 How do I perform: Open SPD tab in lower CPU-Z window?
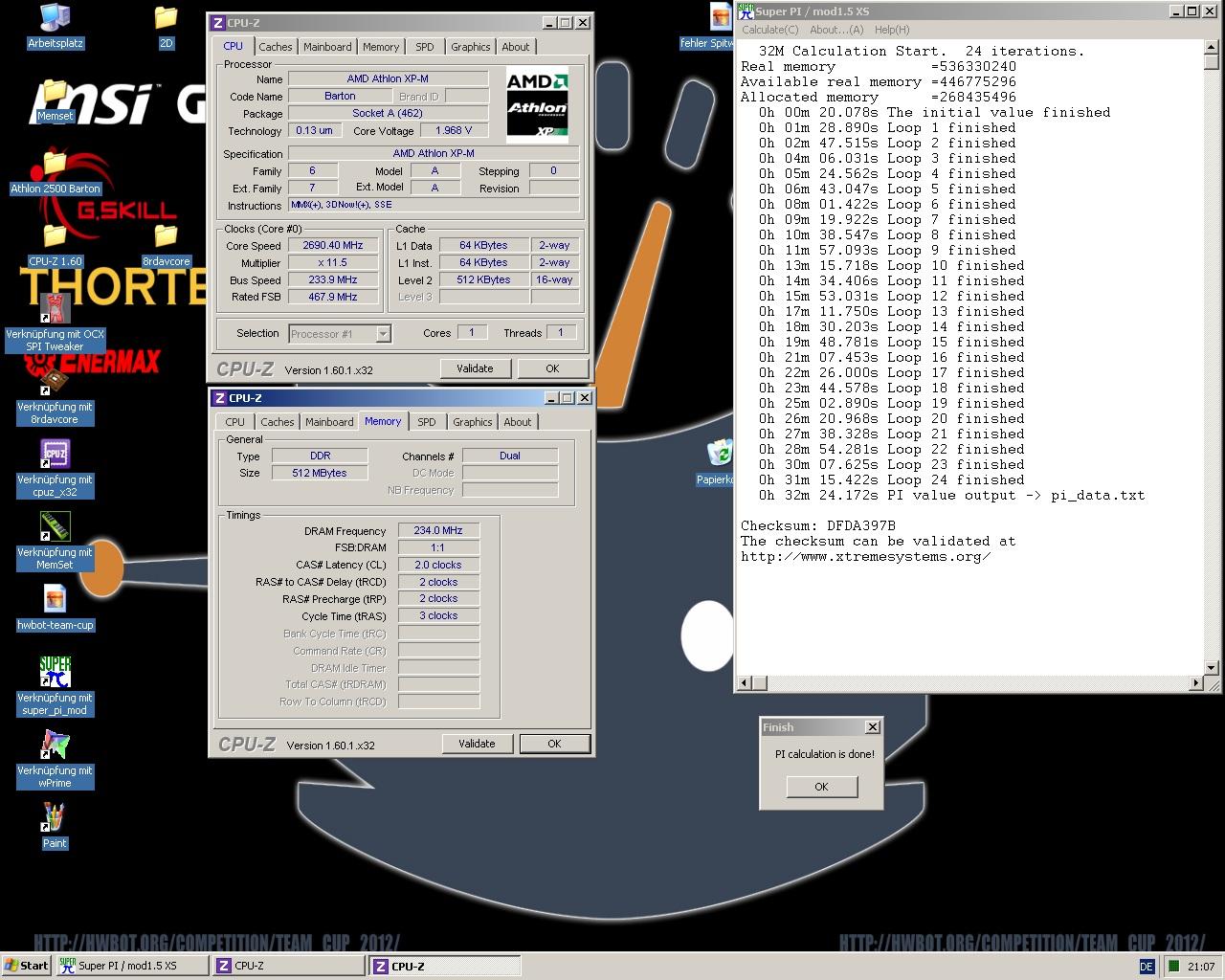click(427, 422)
